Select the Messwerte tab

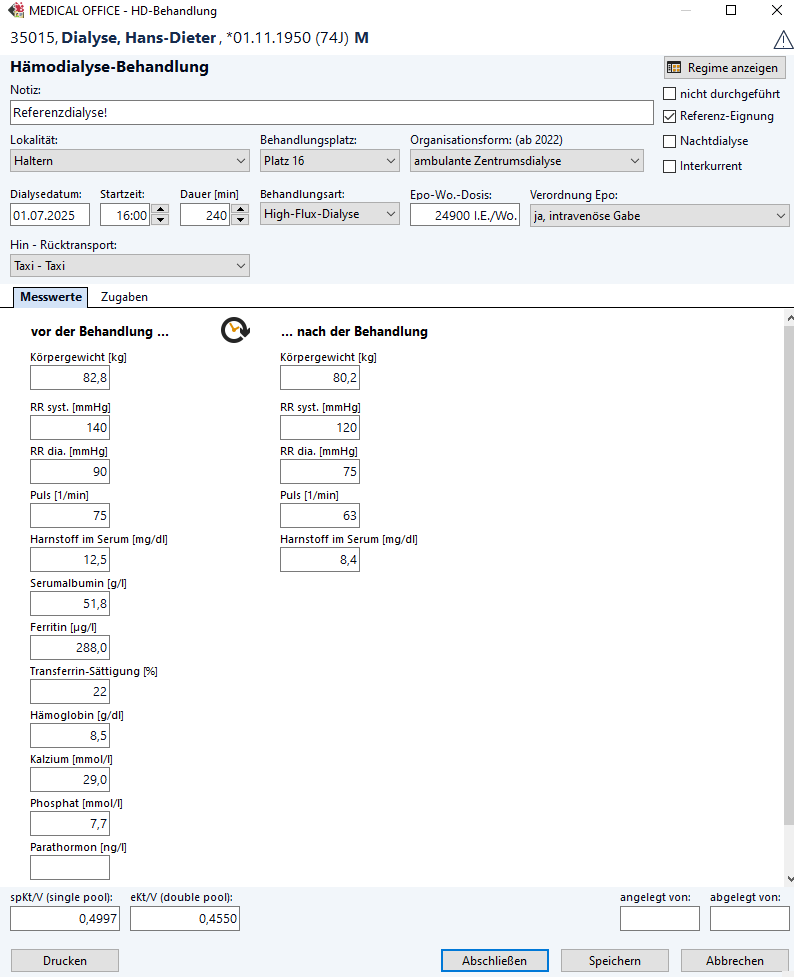point(51,297)
